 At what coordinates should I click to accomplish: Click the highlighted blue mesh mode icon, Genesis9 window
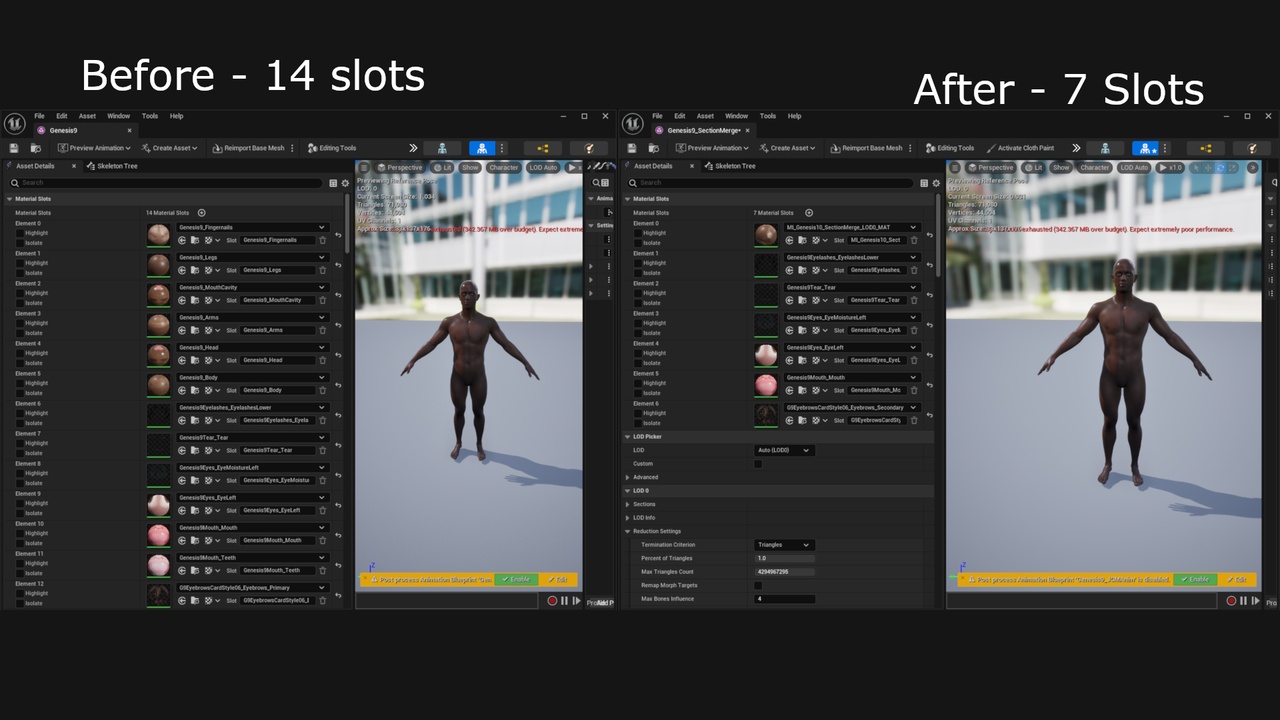click(482, 148)
